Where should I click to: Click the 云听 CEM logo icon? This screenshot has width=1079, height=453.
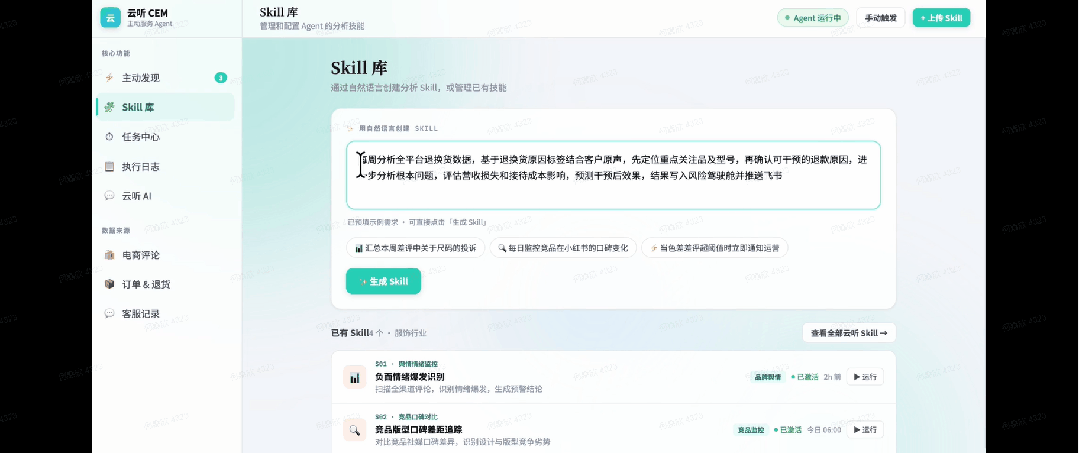(110, 17)
